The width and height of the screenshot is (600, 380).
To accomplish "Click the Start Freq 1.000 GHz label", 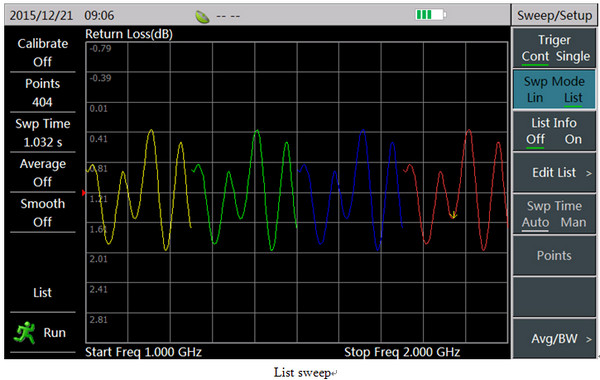I will point(143,352).
